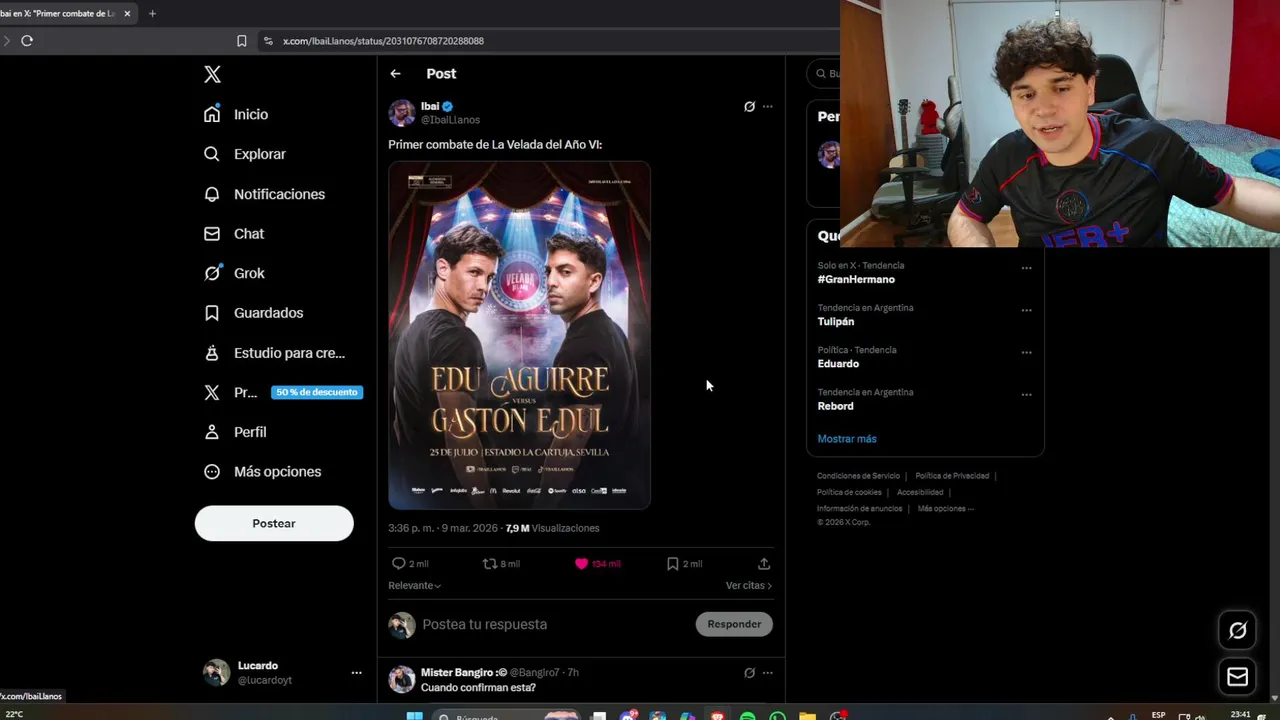Reload the page in browser
The width and height of the screenshot is (1280, 720).
pos(27,41)
